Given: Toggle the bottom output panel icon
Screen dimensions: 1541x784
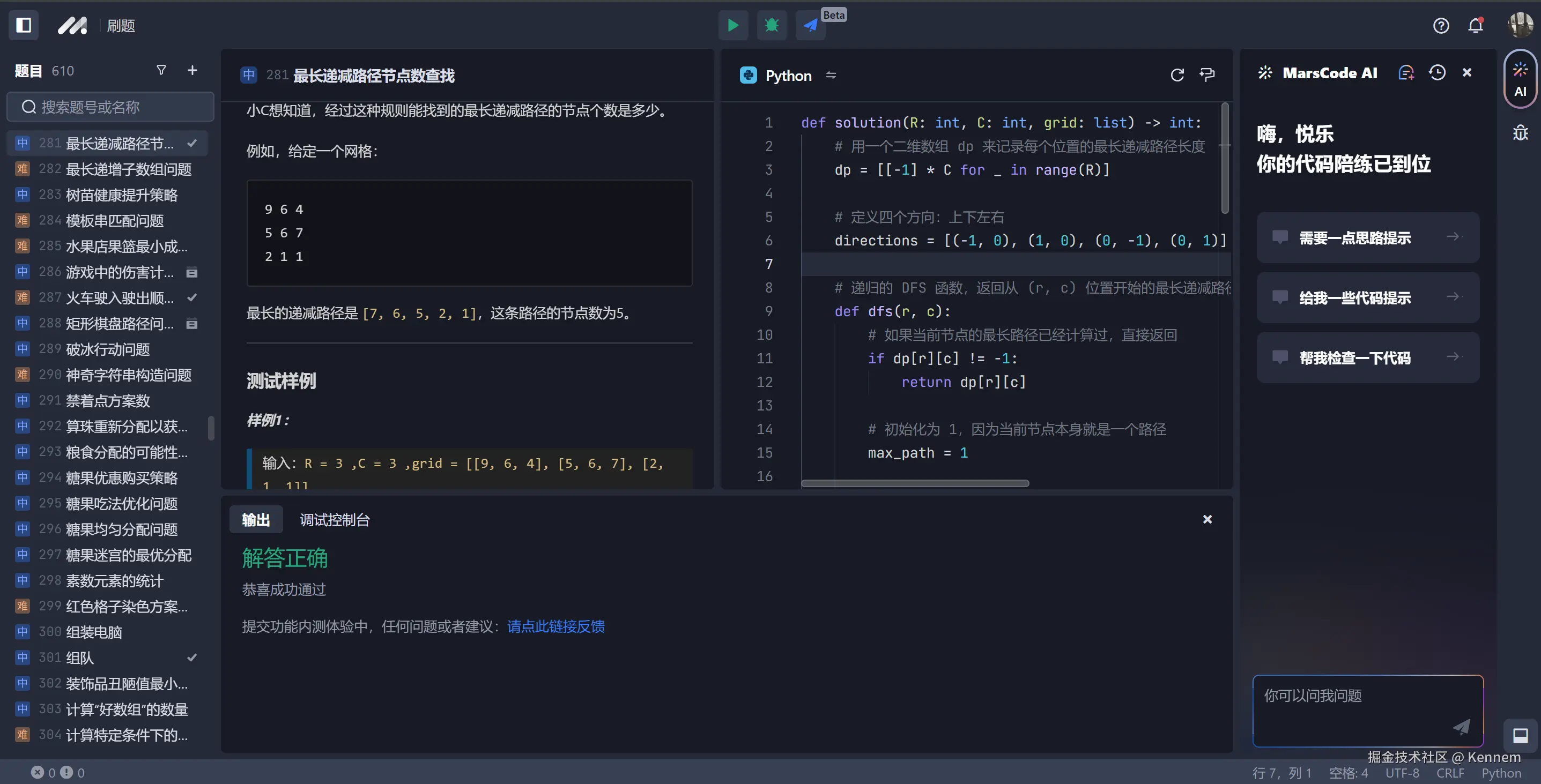Looking at the screenshot, I should (x=1520, y=735).
